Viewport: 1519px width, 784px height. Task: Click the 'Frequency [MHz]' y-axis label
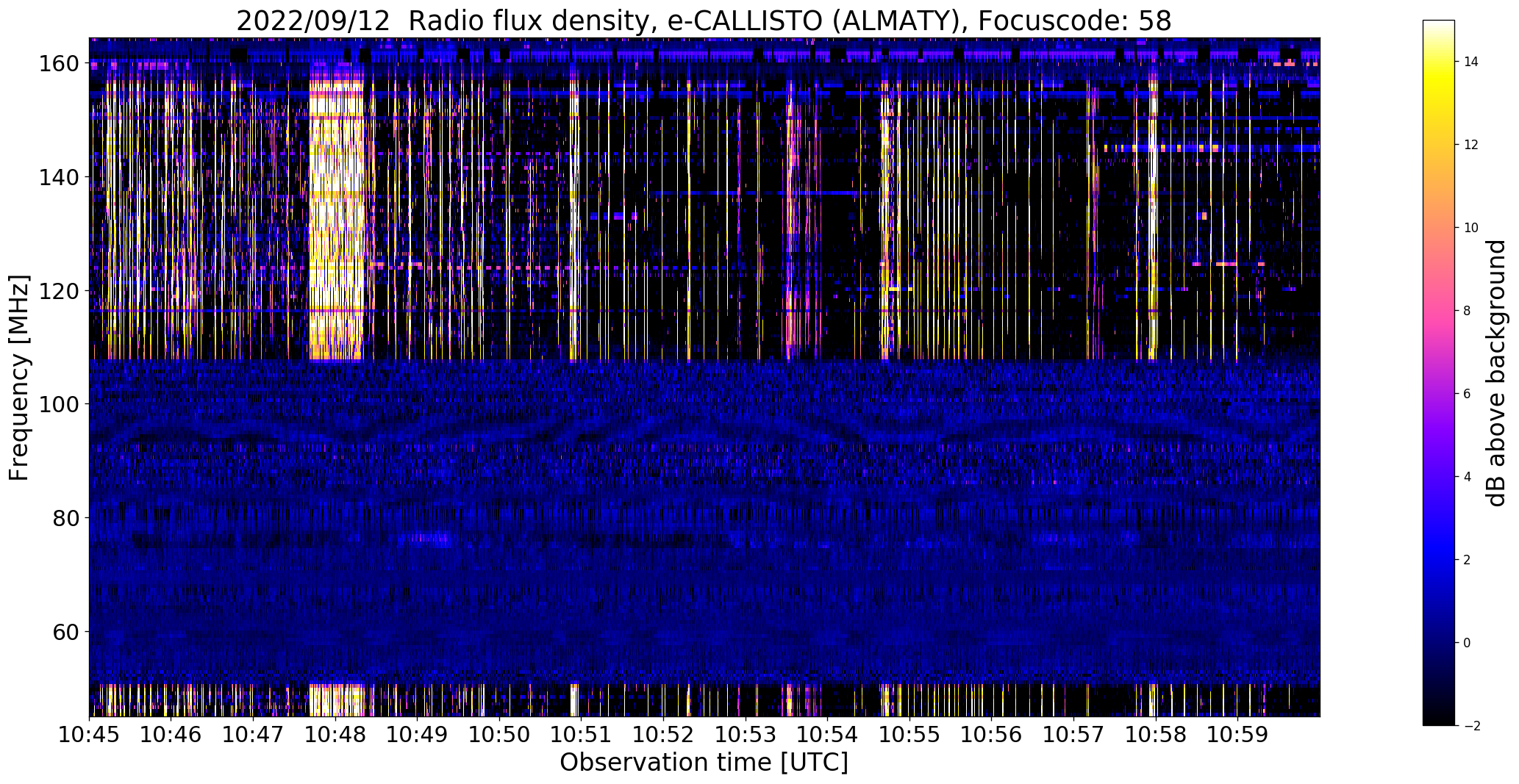(19, 378)
